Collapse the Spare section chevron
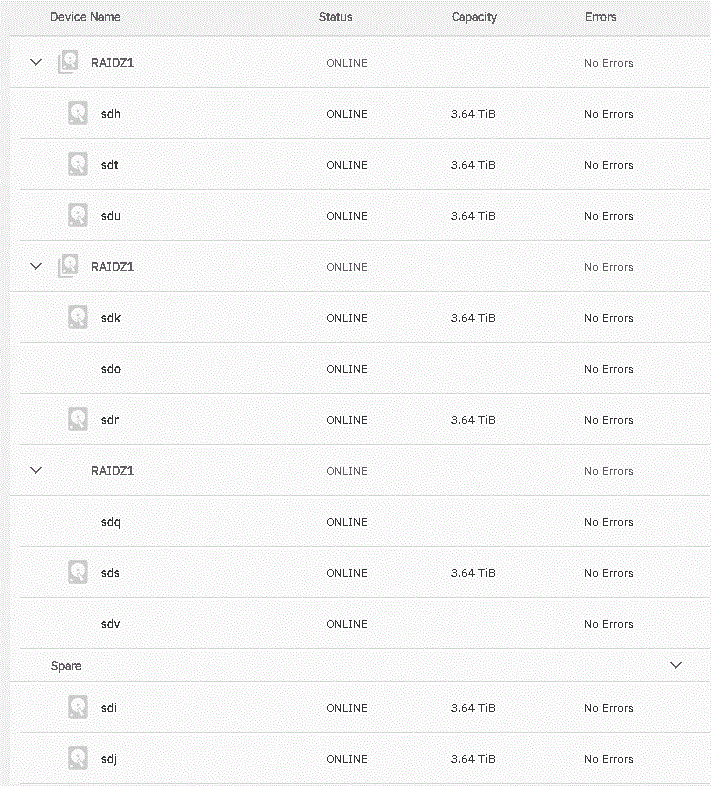 click(x=676, y=665)
